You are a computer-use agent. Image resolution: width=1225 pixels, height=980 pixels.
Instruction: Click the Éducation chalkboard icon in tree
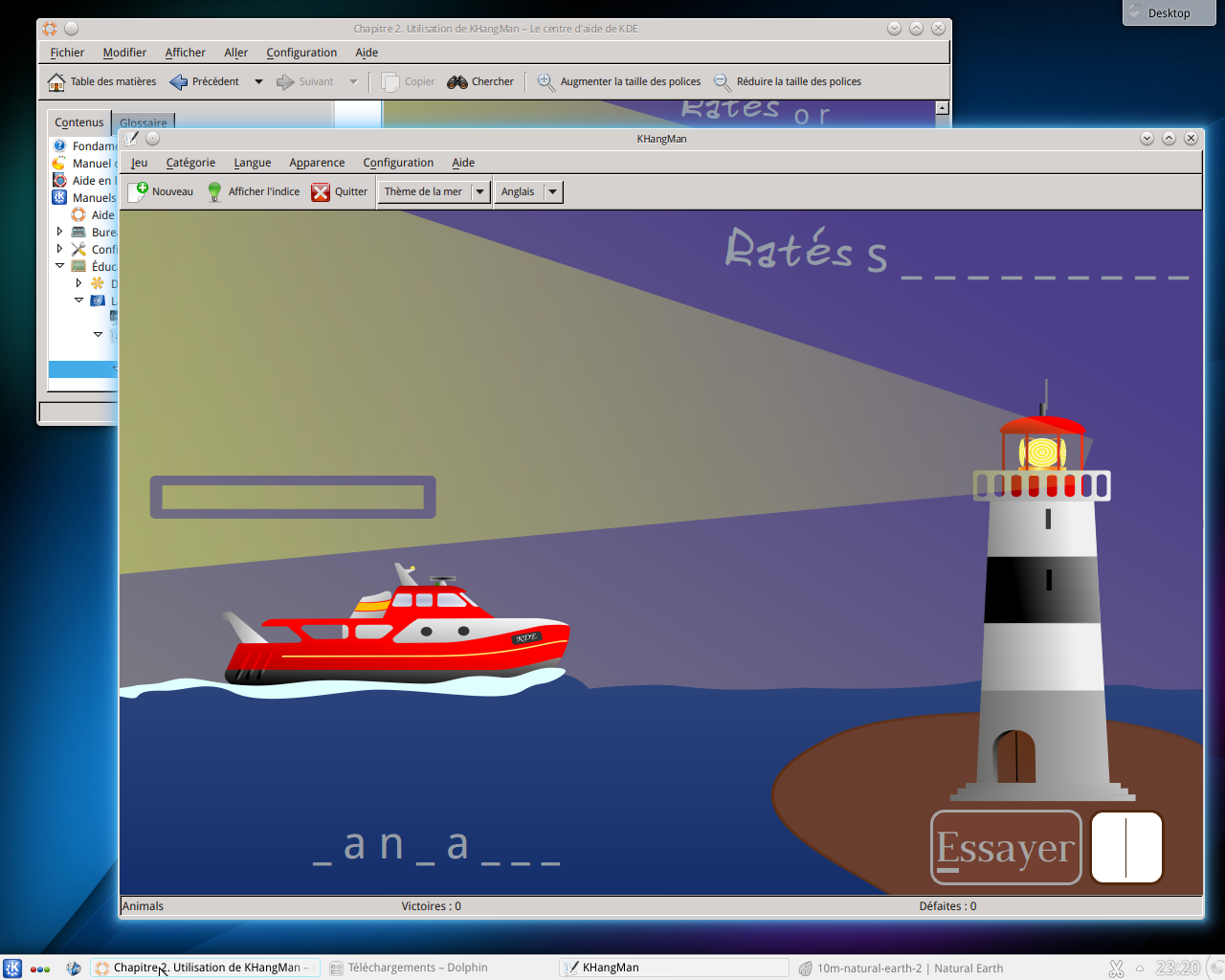coord(78,266)
